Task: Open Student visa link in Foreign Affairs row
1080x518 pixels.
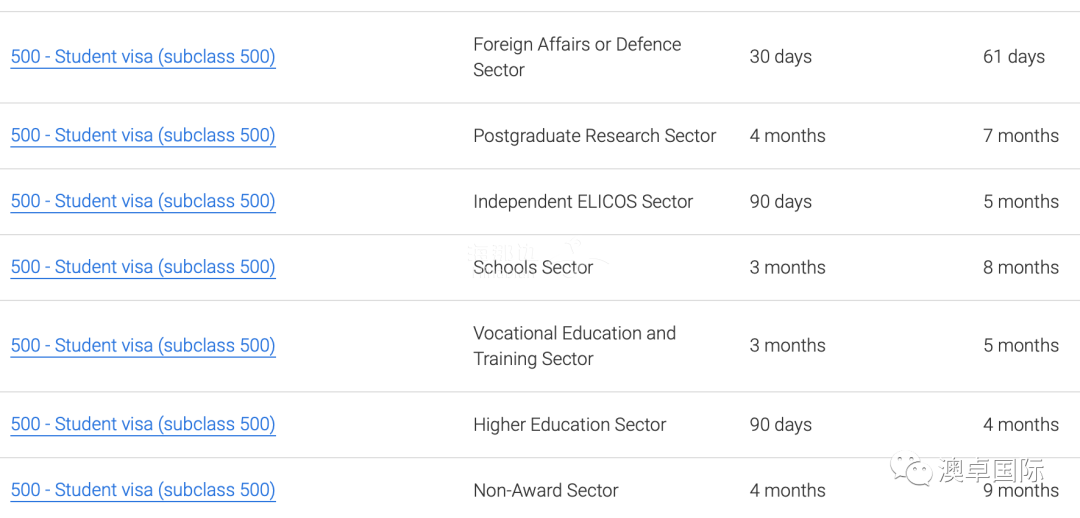Action: click(143, 57)
